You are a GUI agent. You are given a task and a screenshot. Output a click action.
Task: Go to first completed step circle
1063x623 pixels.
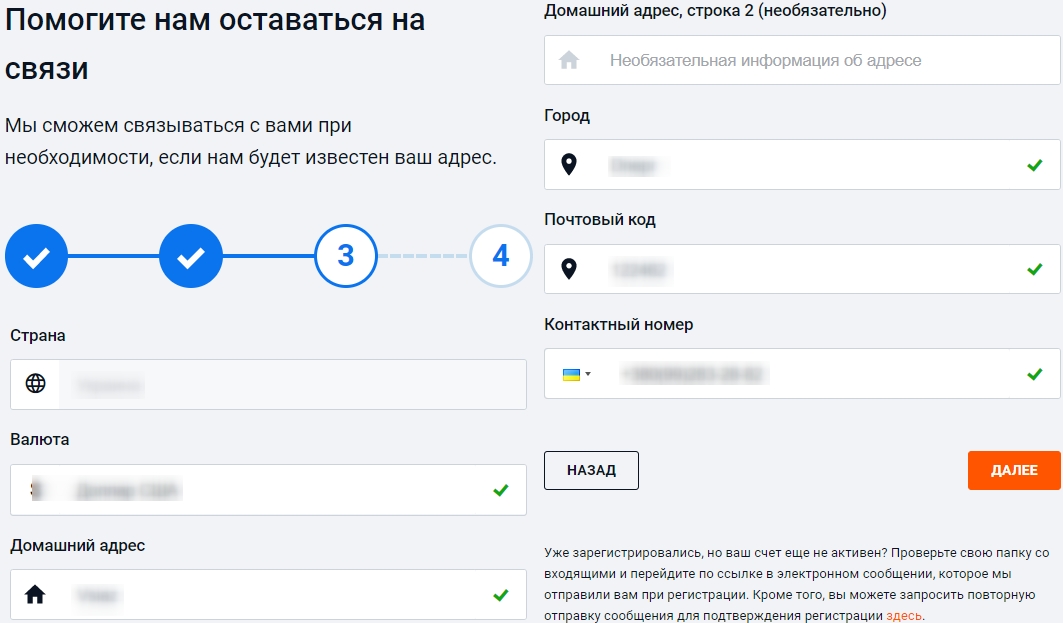(37, 256)
